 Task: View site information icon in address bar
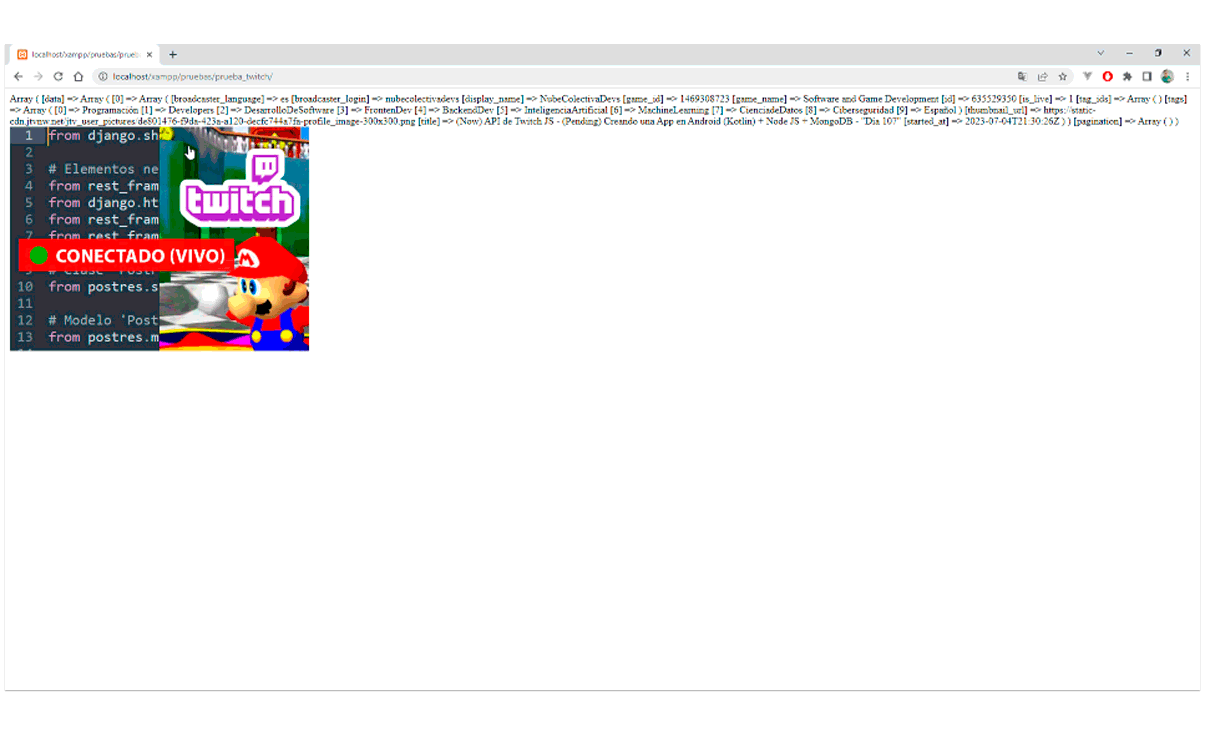point(103,76)
